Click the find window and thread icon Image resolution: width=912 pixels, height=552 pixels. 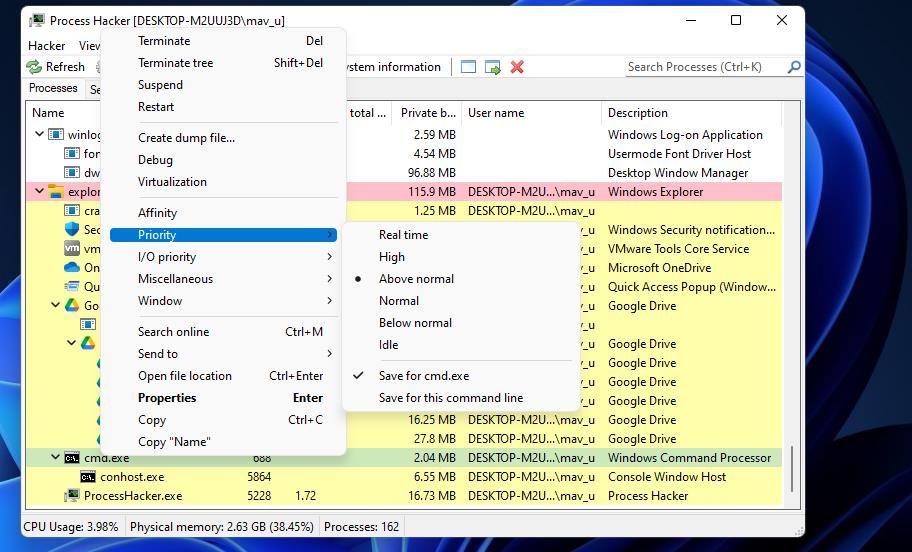click(493, 67)
